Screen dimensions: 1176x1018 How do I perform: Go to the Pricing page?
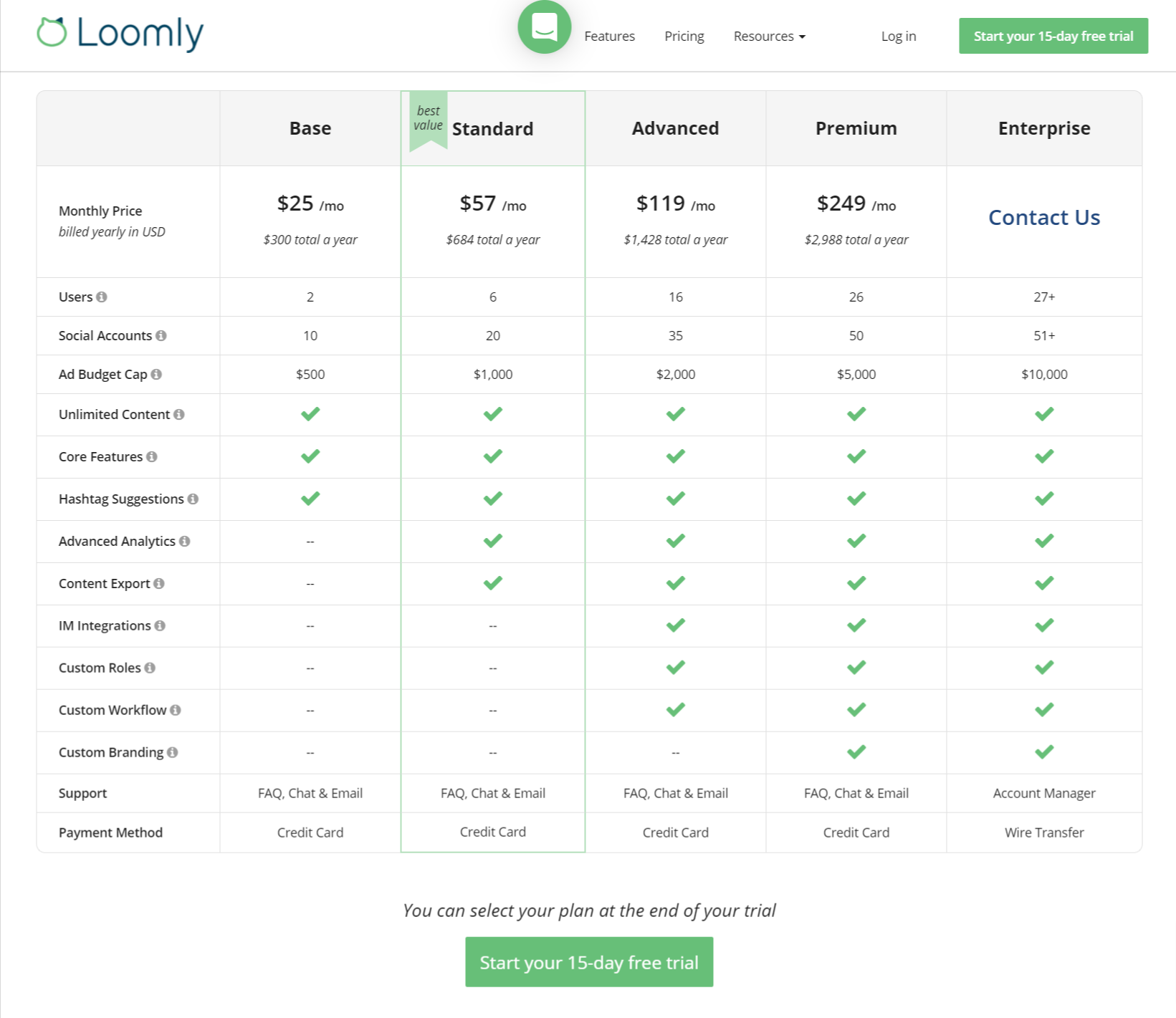pyautogui.click(x=684, y=37)
